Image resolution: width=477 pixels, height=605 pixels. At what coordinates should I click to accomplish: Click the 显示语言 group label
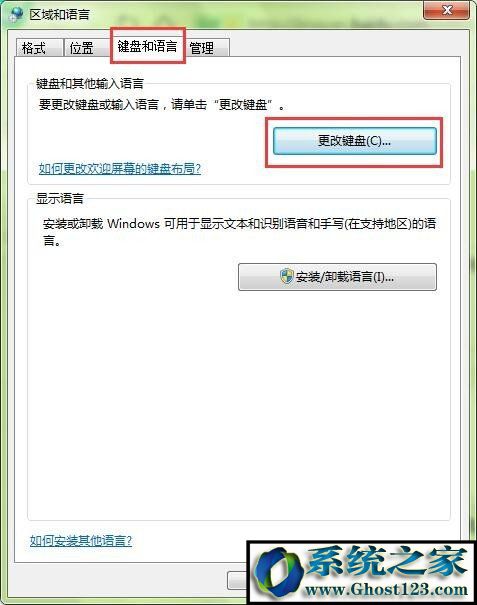pyautogui.click(x=60, y=198)
